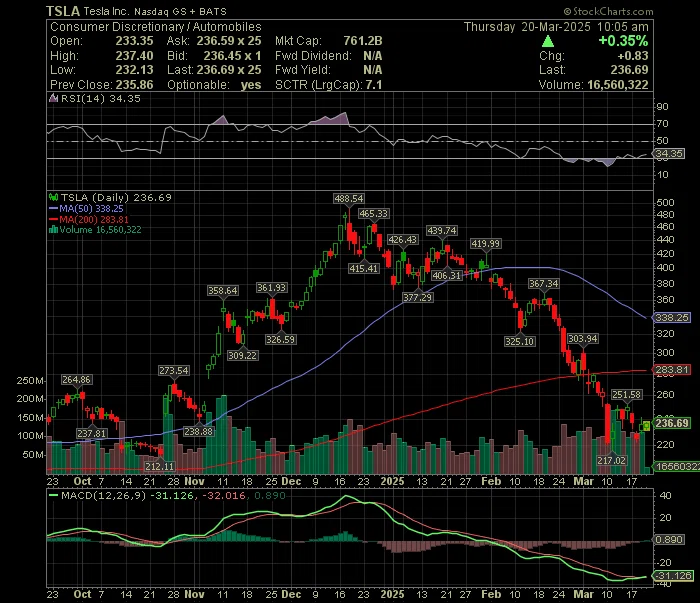This screenshot has width=700, height=603.
Task: Click the Ask 236.59 x 25 quote
Action: click(x=229, y=41)
